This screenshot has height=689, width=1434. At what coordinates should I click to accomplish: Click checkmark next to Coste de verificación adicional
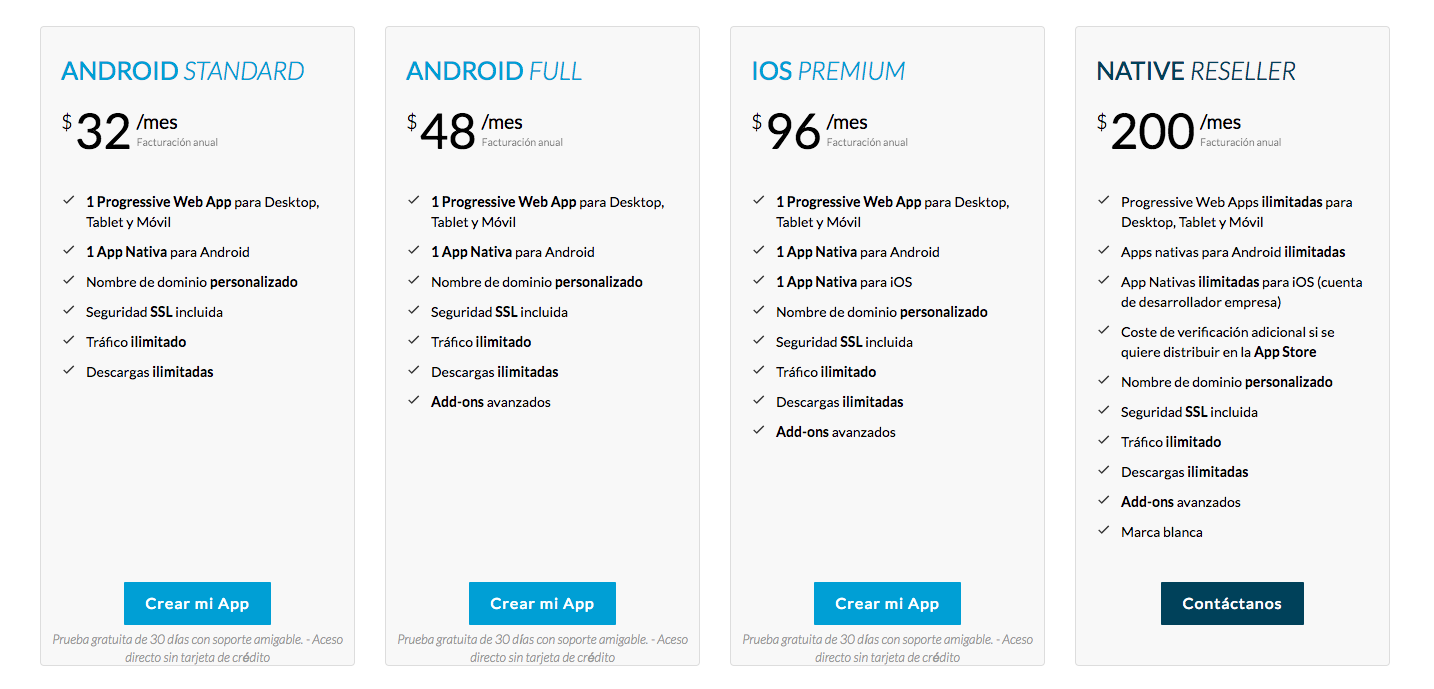coord(1103,331)
